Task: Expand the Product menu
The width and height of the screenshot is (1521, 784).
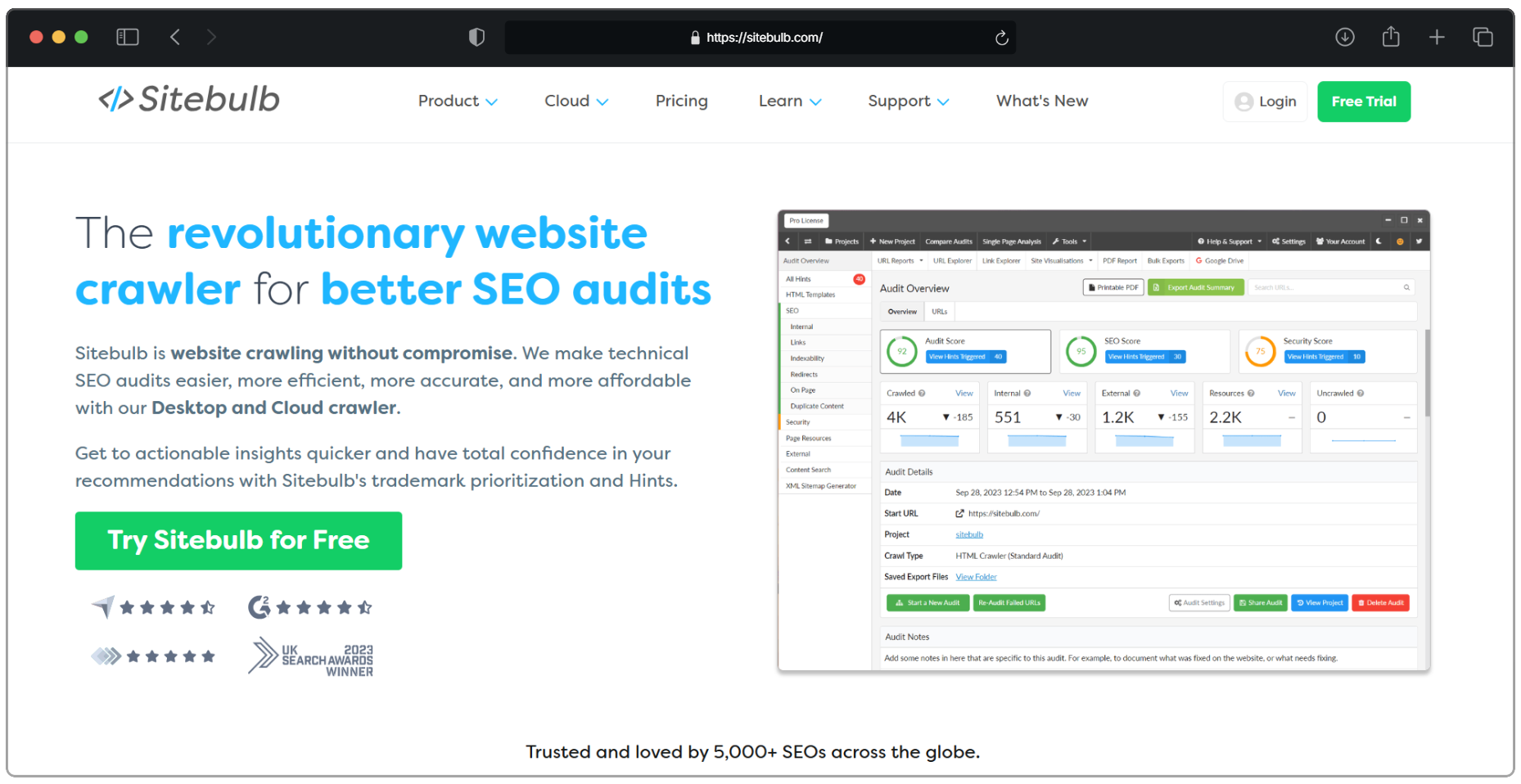Action: point(458,101)
